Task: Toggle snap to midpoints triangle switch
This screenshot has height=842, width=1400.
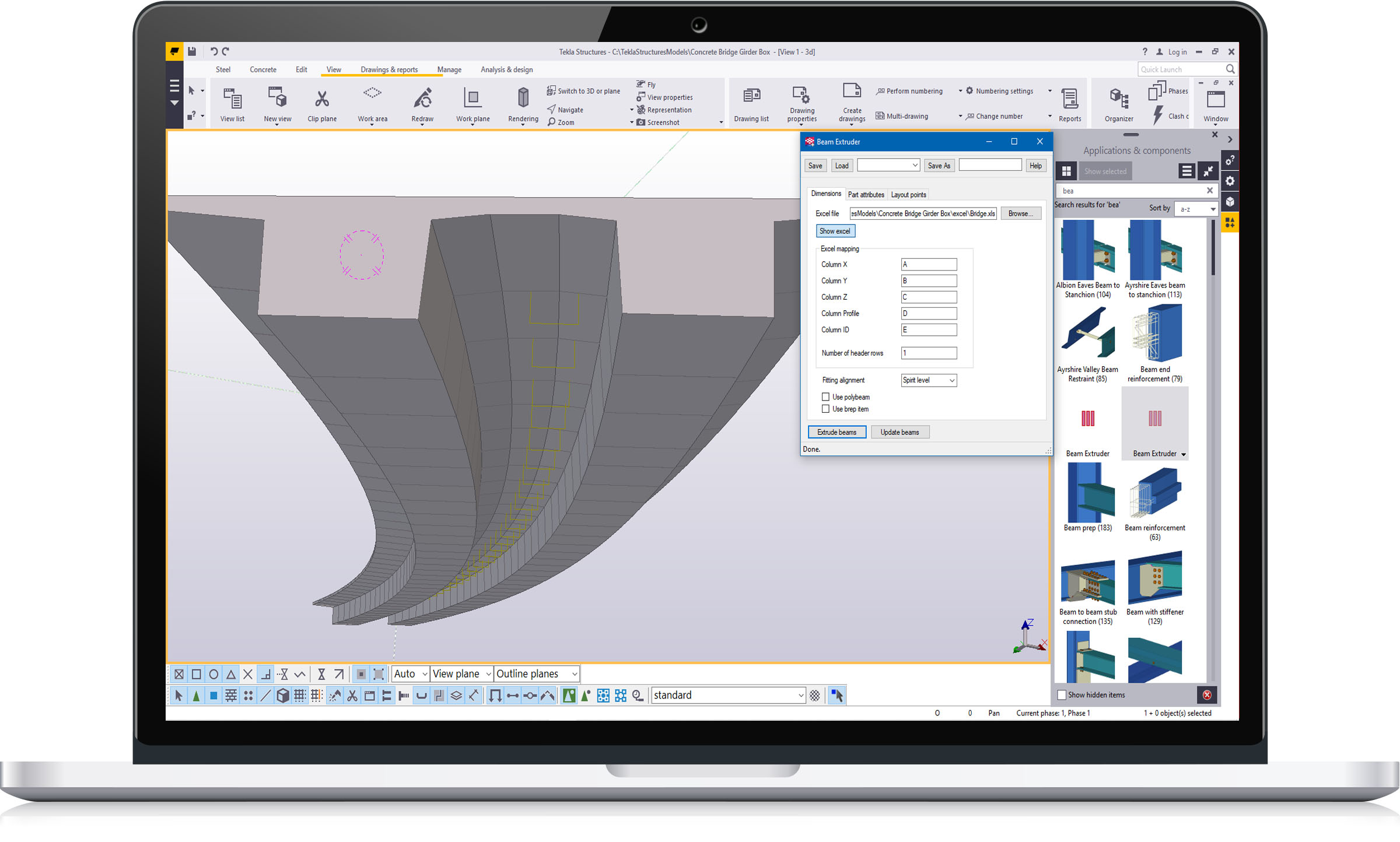Action: click(x=231, y=674)
